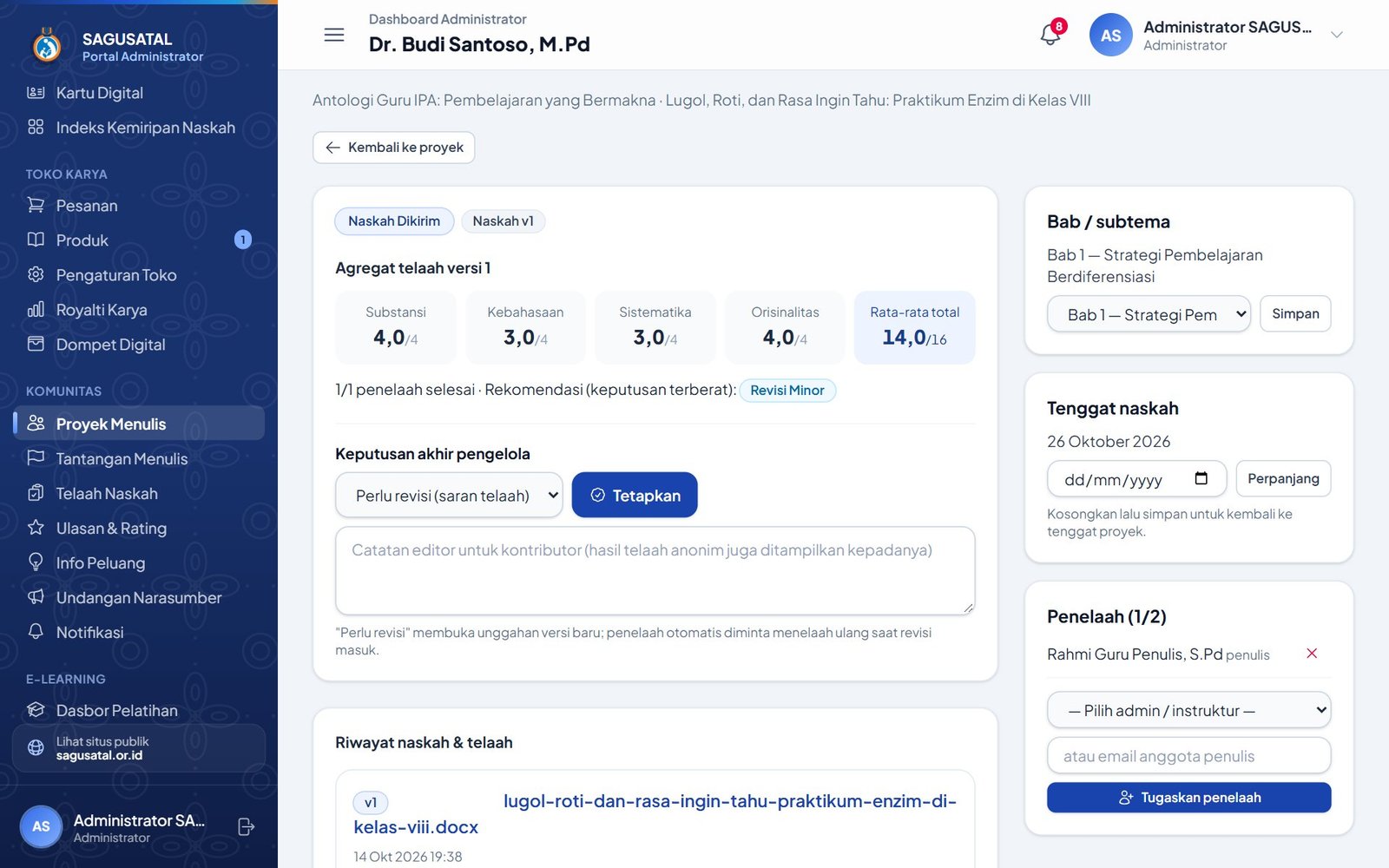The height and width of the screenshot is (868, 1389).
Task: Click the Tetapkan button
Action: point(635,495)
